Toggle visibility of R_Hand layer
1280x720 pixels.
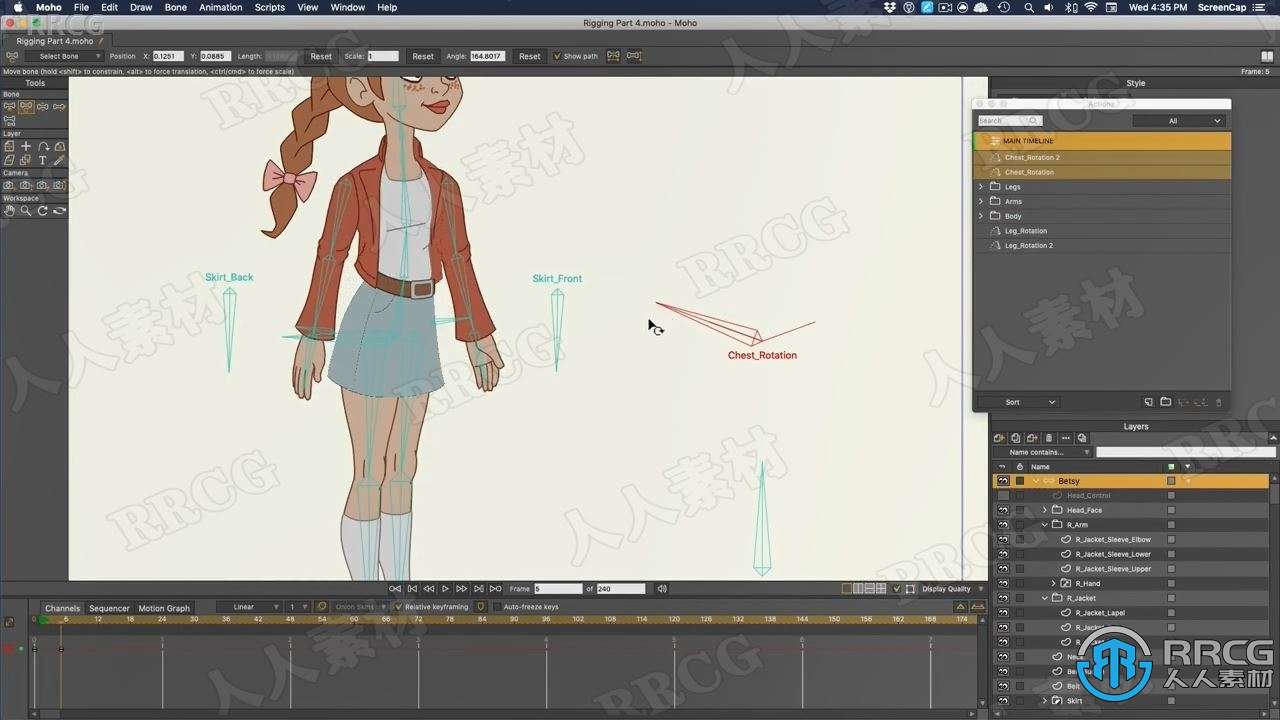pos(1003,583)
